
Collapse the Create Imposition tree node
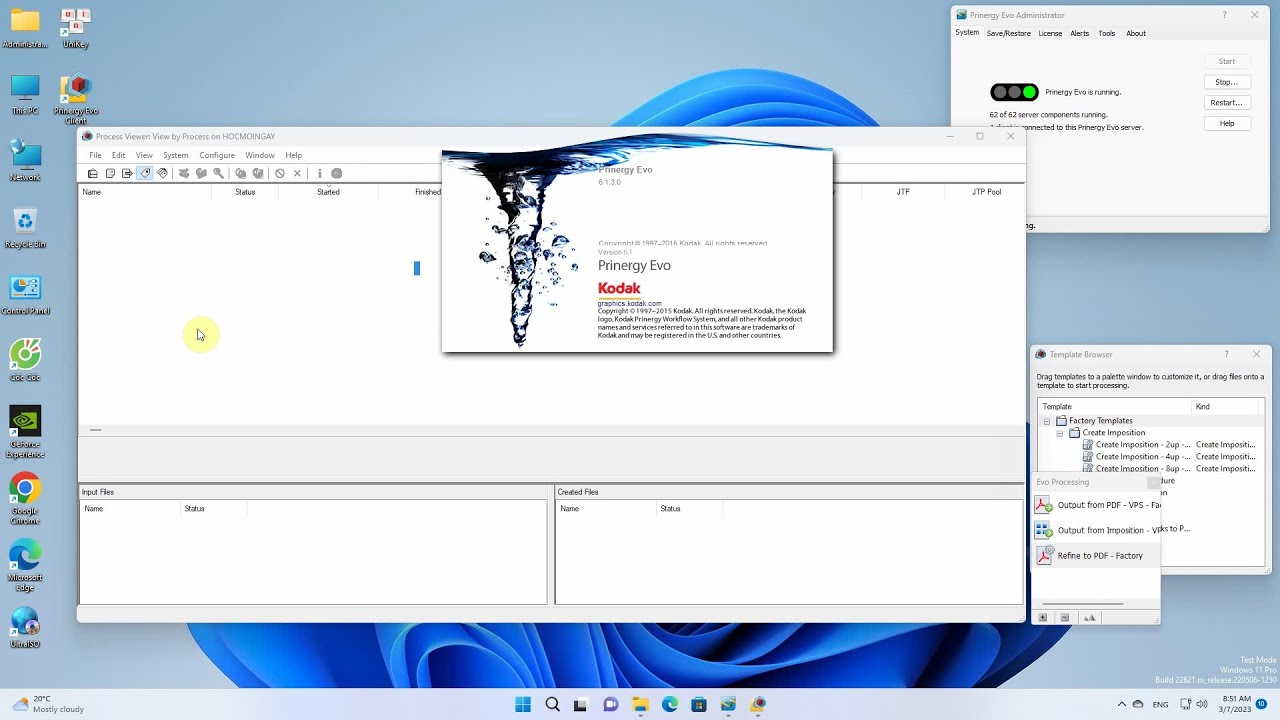pos(1060,433)
